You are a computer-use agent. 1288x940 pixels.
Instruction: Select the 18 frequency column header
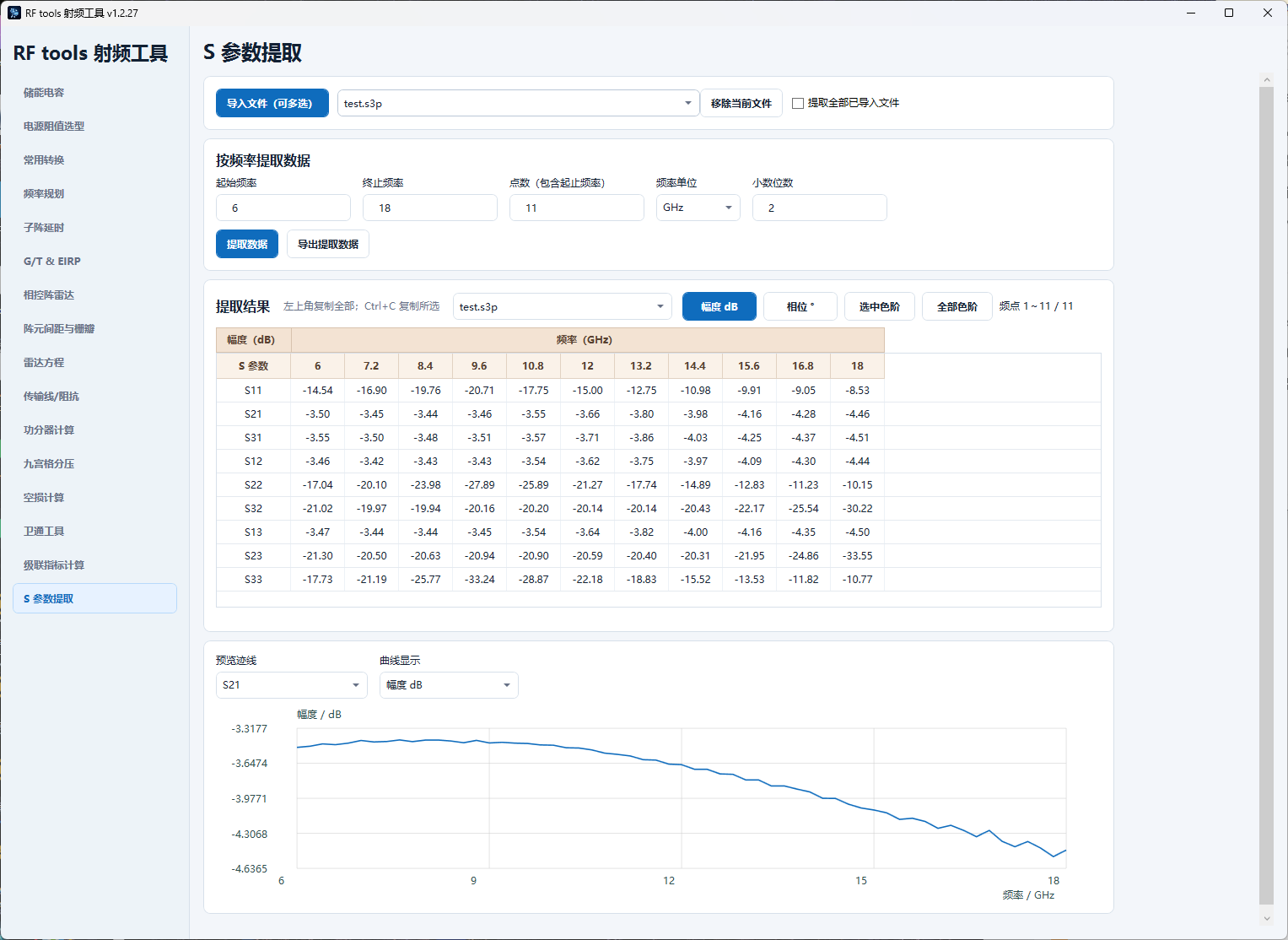(x=857, y=365)
